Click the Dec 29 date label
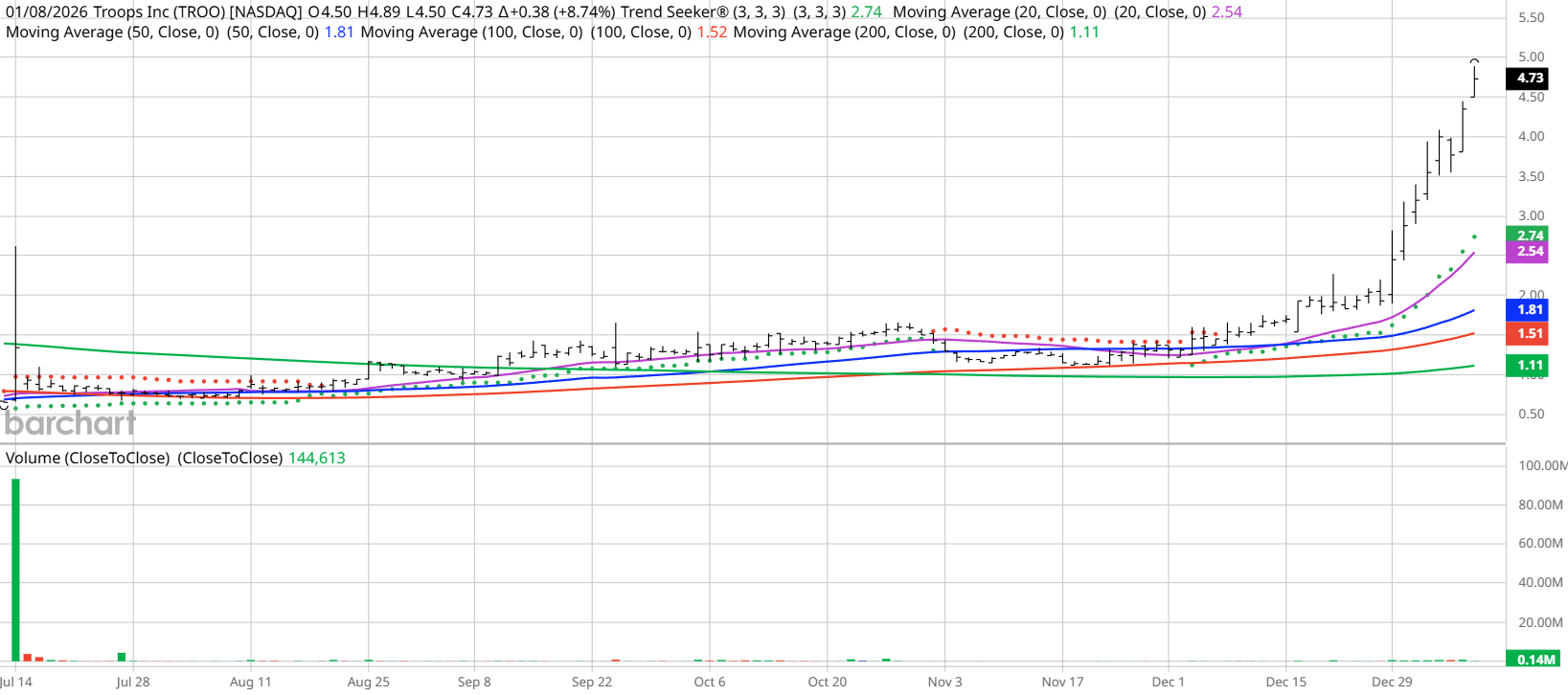 [1392, 683]
